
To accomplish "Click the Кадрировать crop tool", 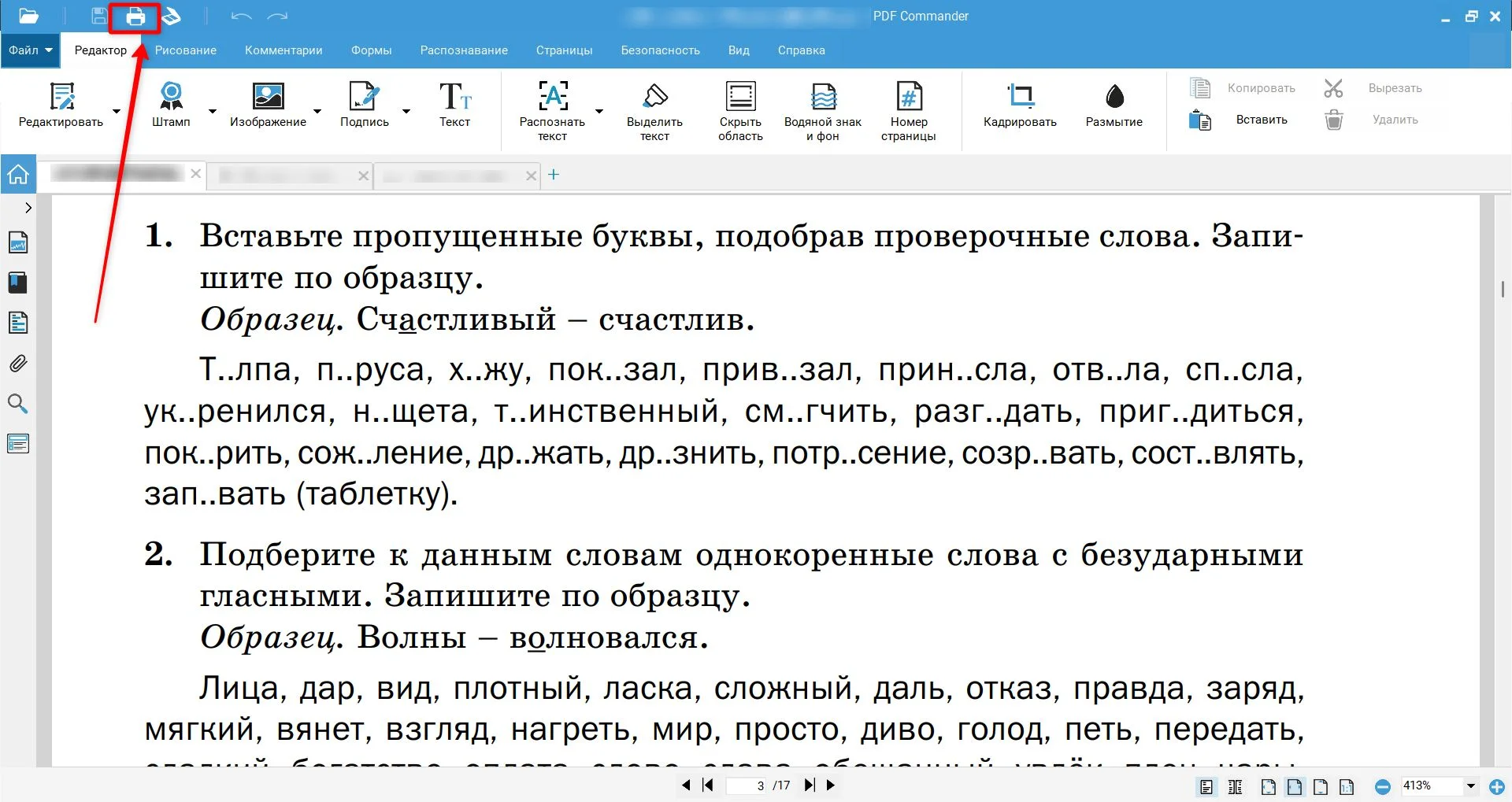I will (x=1020, y=104).
